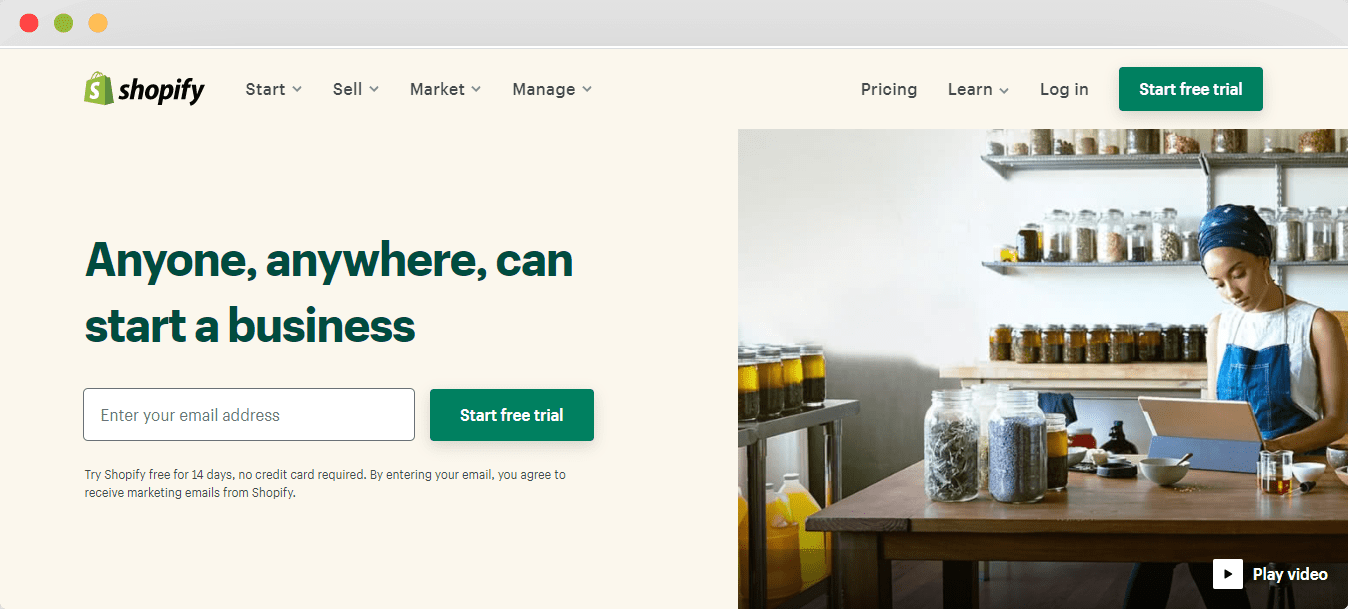
Task: Click the hero photo of woman at table
Action: (1043, 369)
